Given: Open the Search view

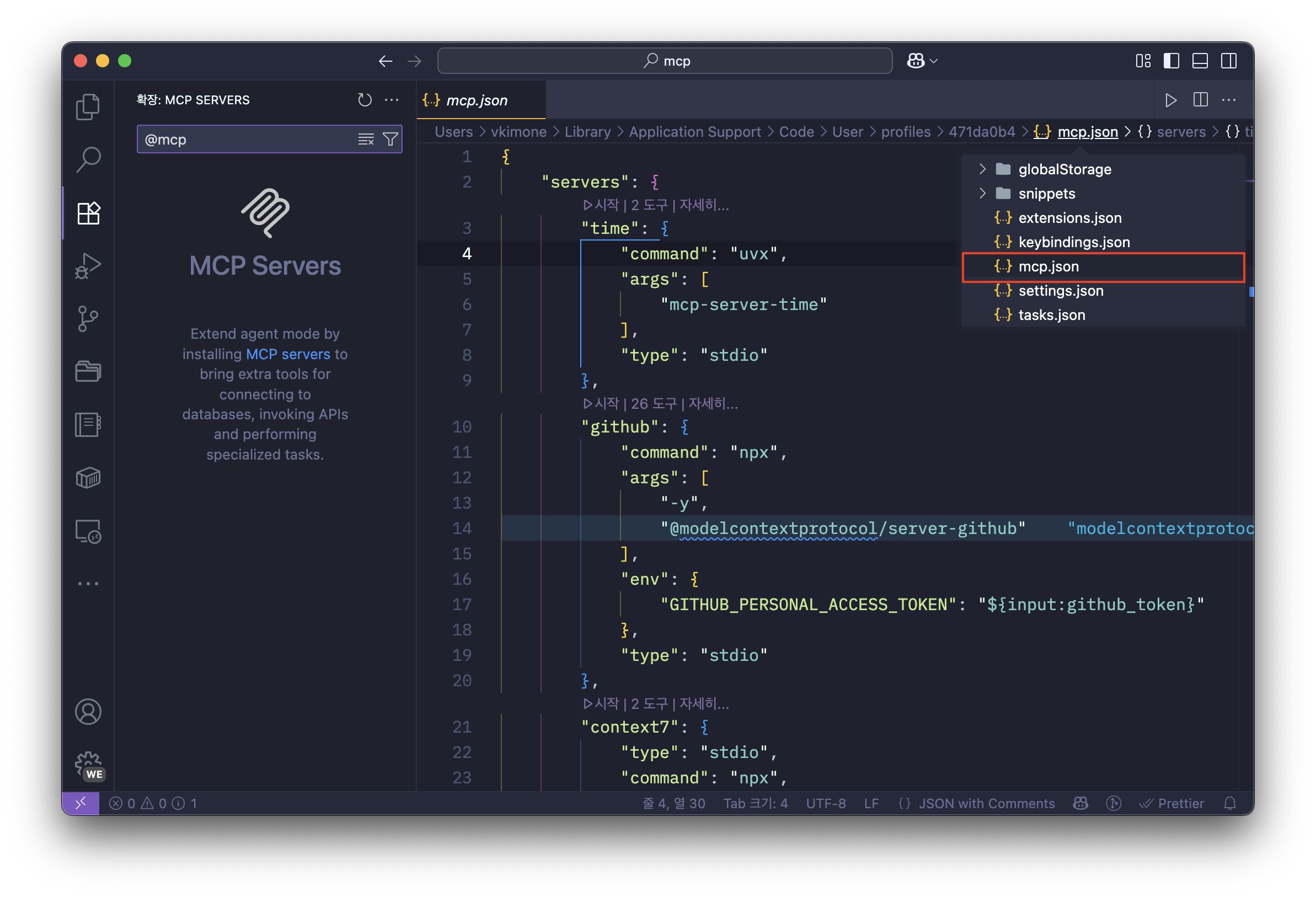Looking at the screenshot, I should [88, 159].
